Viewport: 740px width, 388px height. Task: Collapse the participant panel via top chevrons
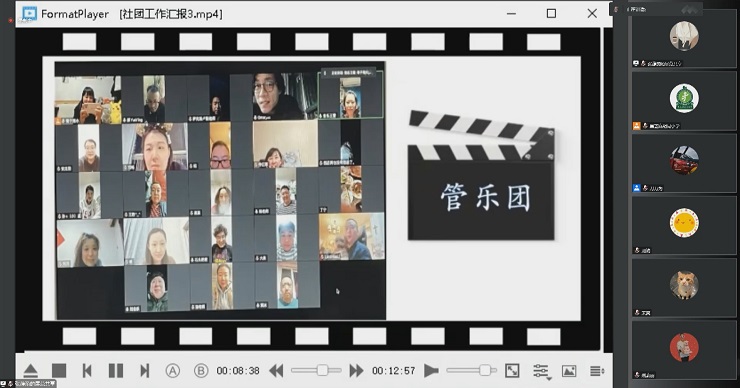[x=690, y=9]
